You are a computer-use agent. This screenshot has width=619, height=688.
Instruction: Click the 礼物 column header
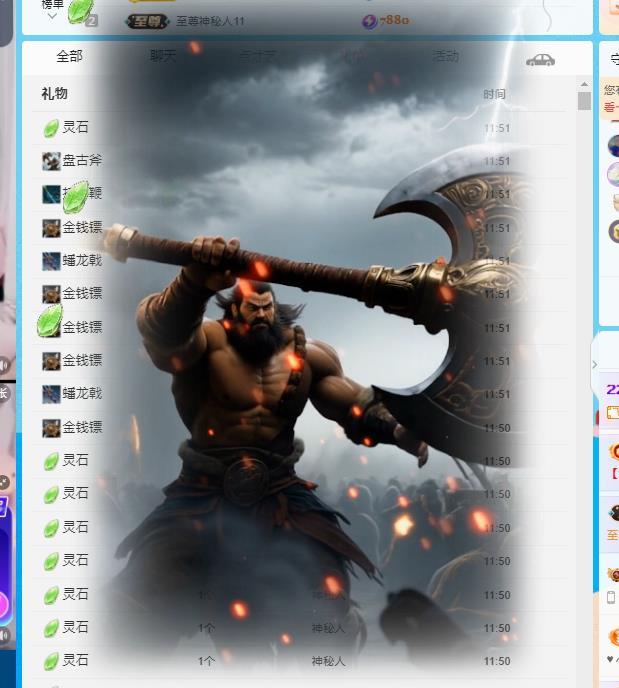(x=55, y=94)
